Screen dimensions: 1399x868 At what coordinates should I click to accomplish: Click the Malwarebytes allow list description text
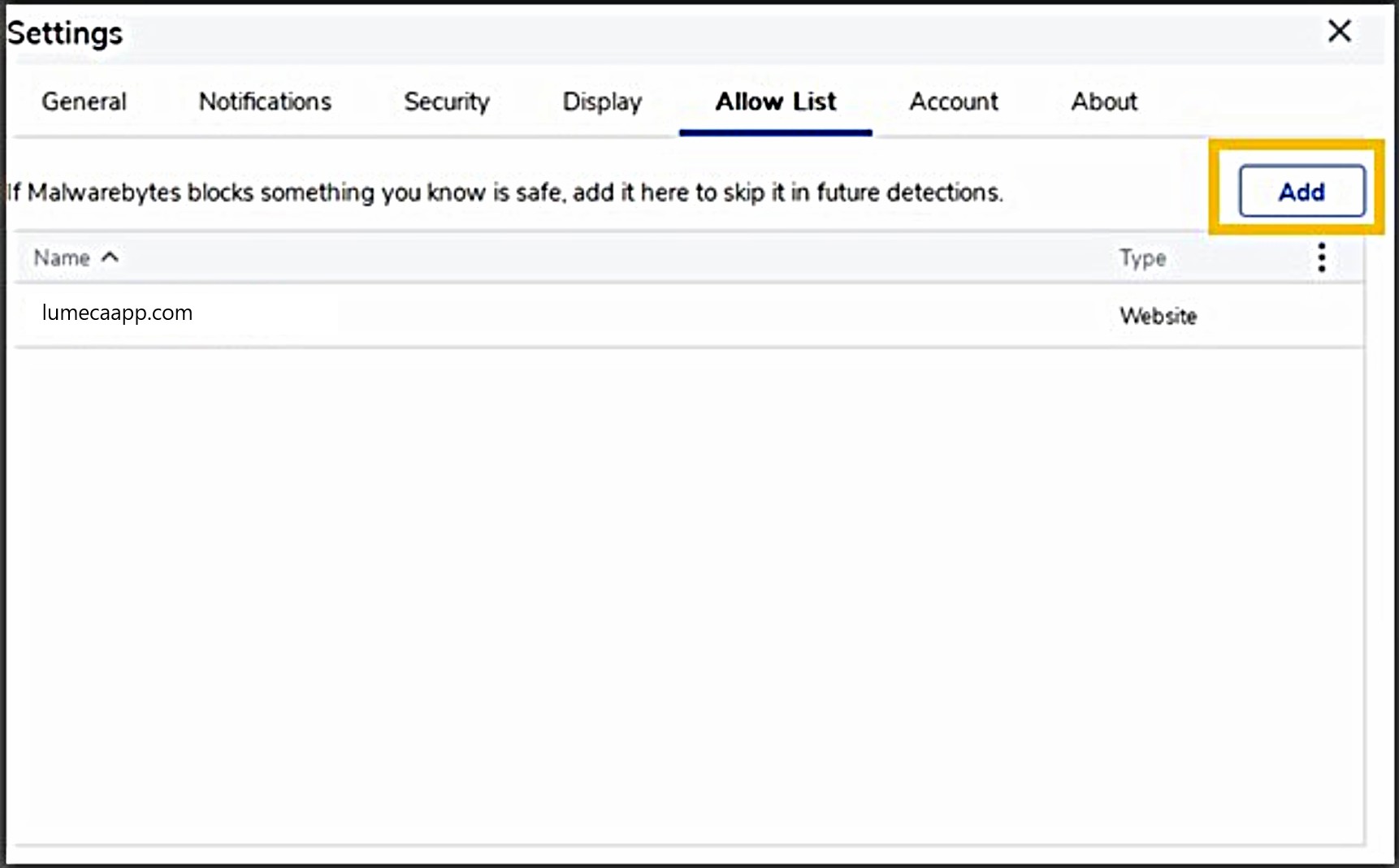pos(504,192)
